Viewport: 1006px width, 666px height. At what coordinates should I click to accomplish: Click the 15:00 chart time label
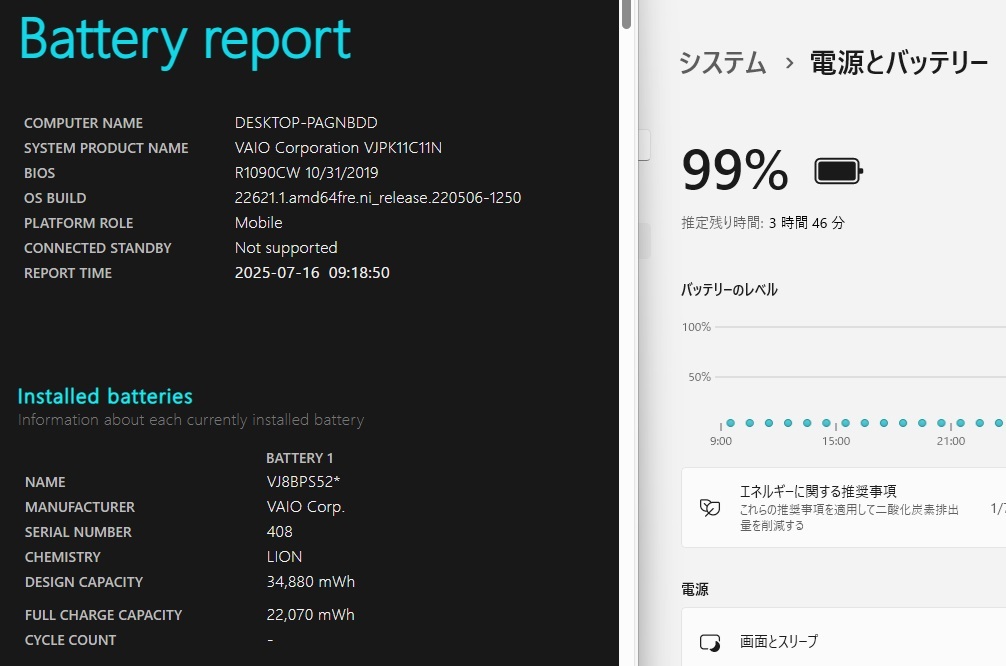[x=835, y=441]
